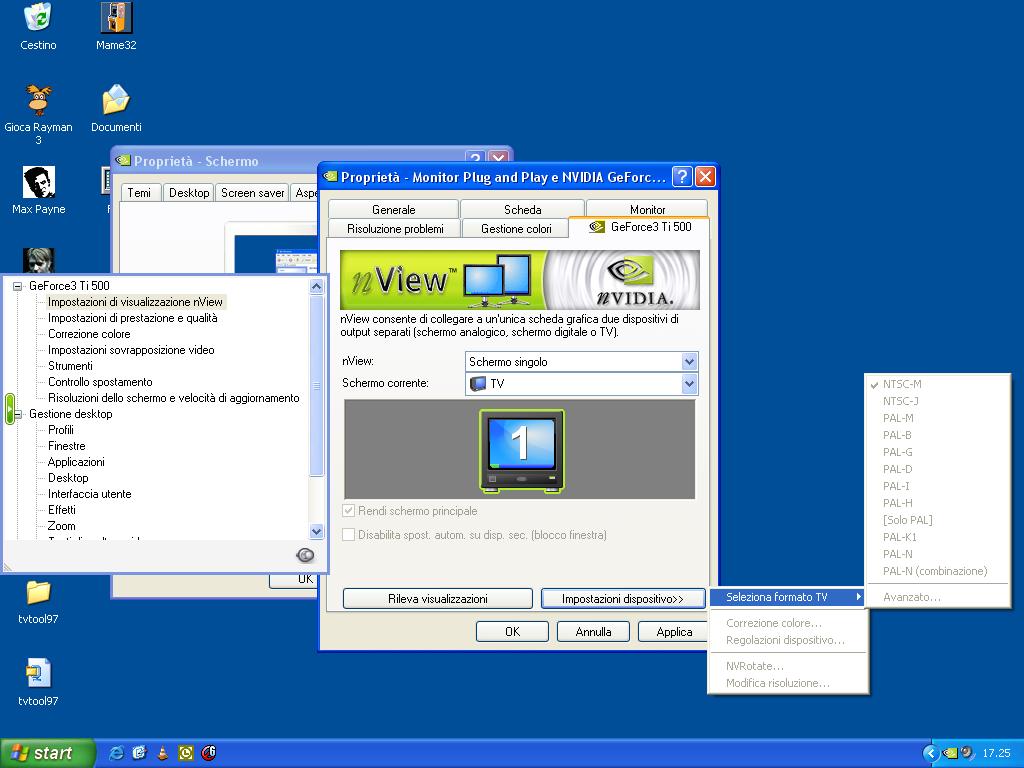Click the taskbar clock showing 17.25
1024x768 pixels.
click(x=996, y=753)
